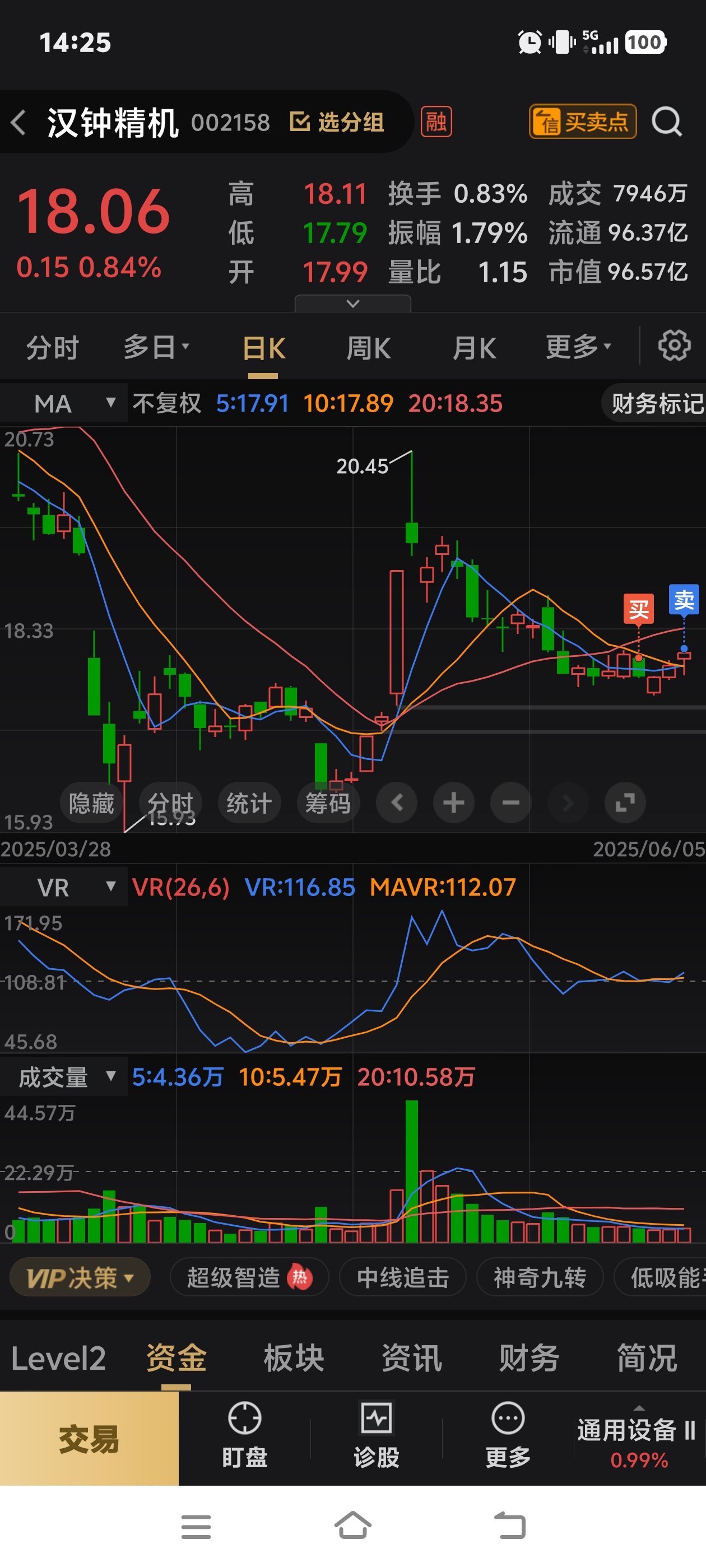The image size is (706, 1568).
Task: Go back using the top-left arrow
Action: coord(18,122)
